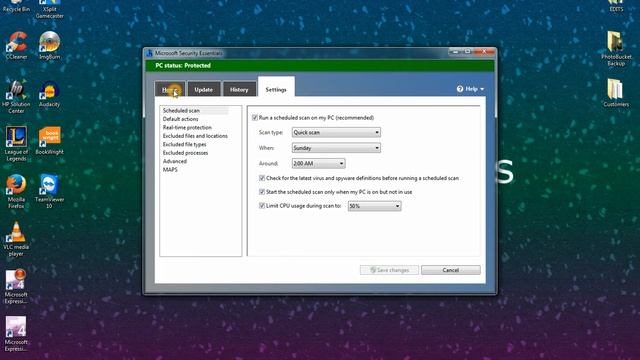
Task: Switch to the Update tab
Action: click(x=204, y=89)
